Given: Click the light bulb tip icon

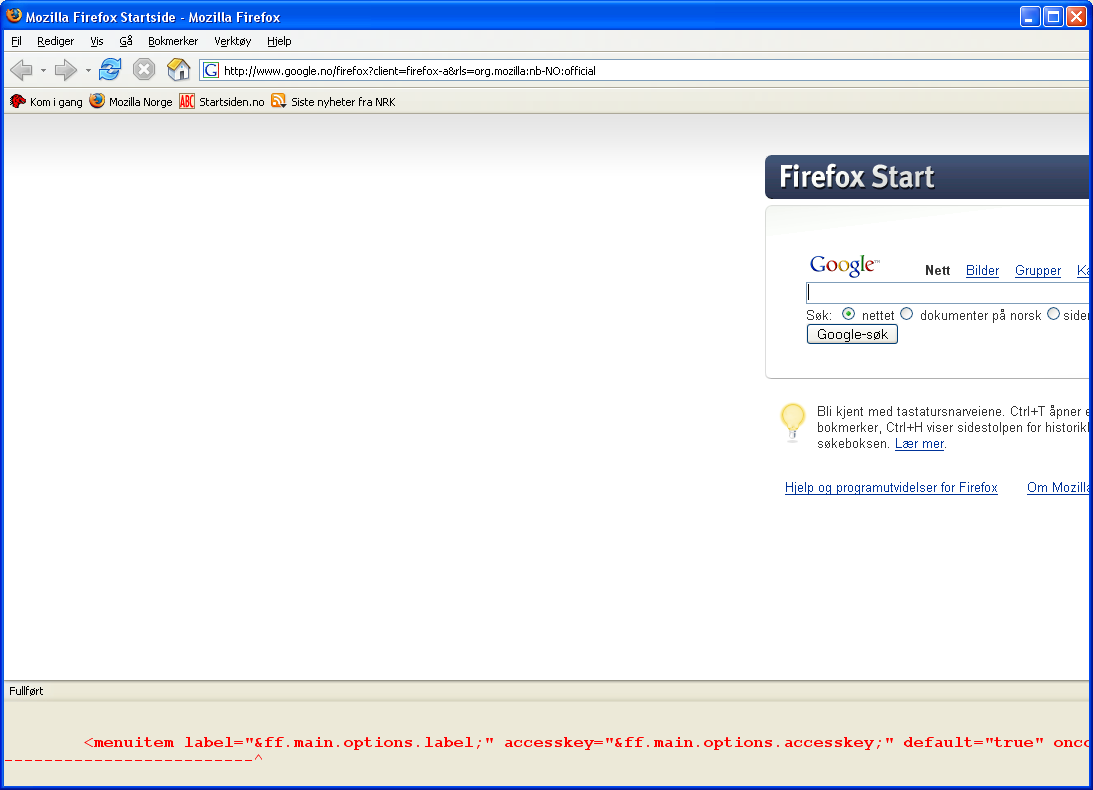Looking at the screenshot, I should click(x=793, y=422).
